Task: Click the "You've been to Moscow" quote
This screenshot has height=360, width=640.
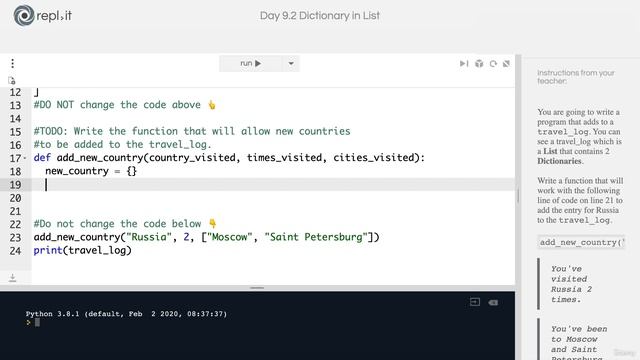Action: pyautogui.click(x=579, y=343)
